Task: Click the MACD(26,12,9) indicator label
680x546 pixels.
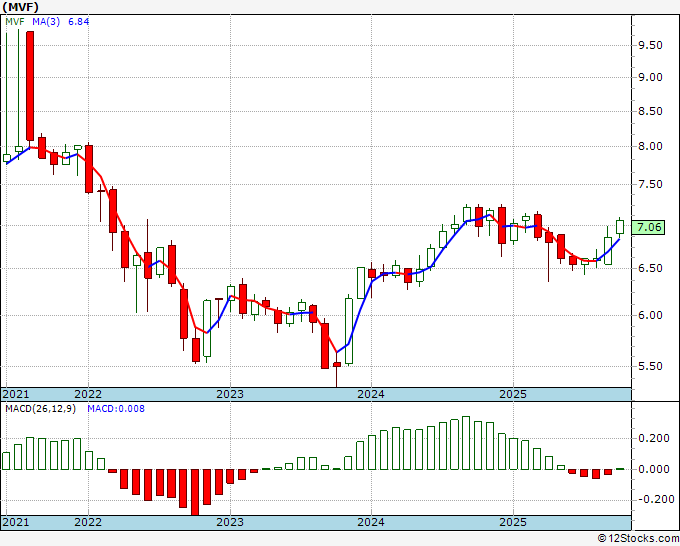Action: click(x=40, y=409)
